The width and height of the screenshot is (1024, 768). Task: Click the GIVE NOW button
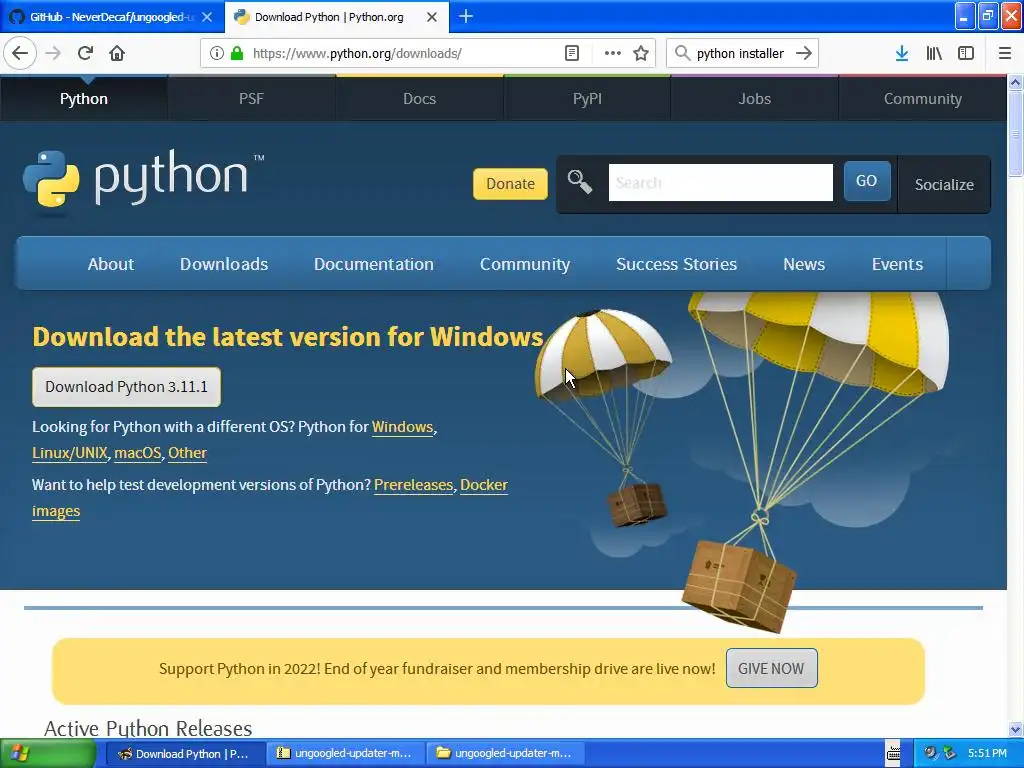coord(771,668)
